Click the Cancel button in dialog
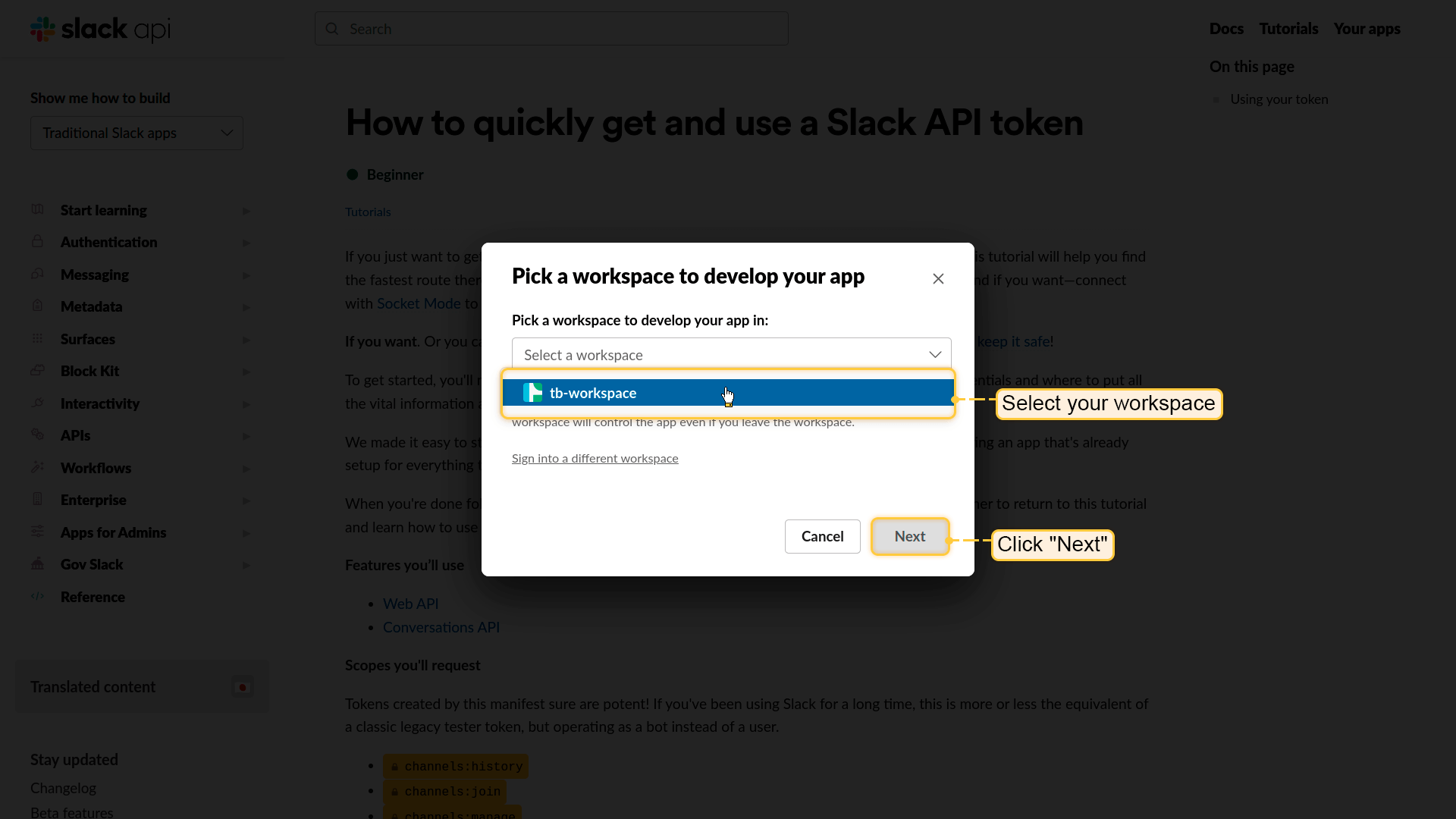Image resolution: width=1456 pixels, height=819 pixels. click(822, 536)
